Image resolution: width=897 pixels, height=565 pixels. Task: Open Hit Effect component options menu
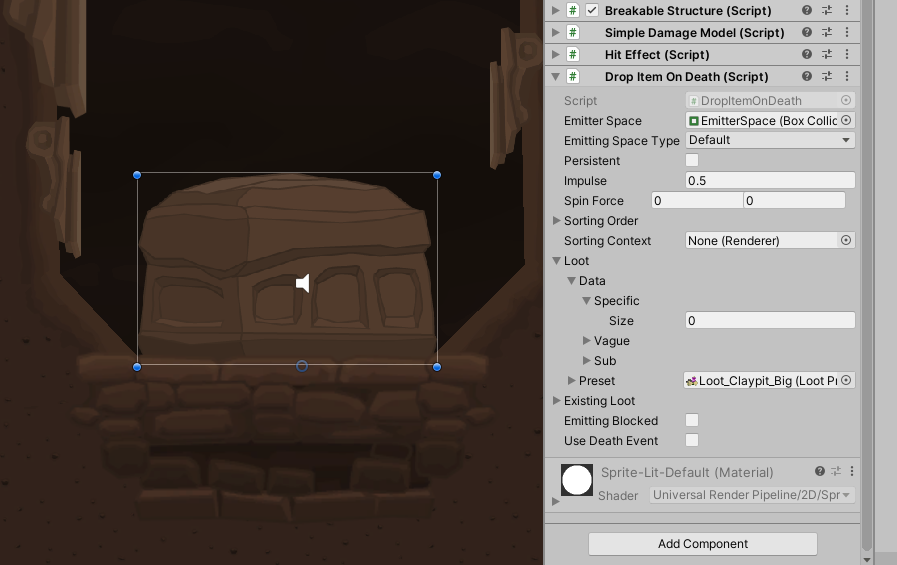click(x=847, y=55)
